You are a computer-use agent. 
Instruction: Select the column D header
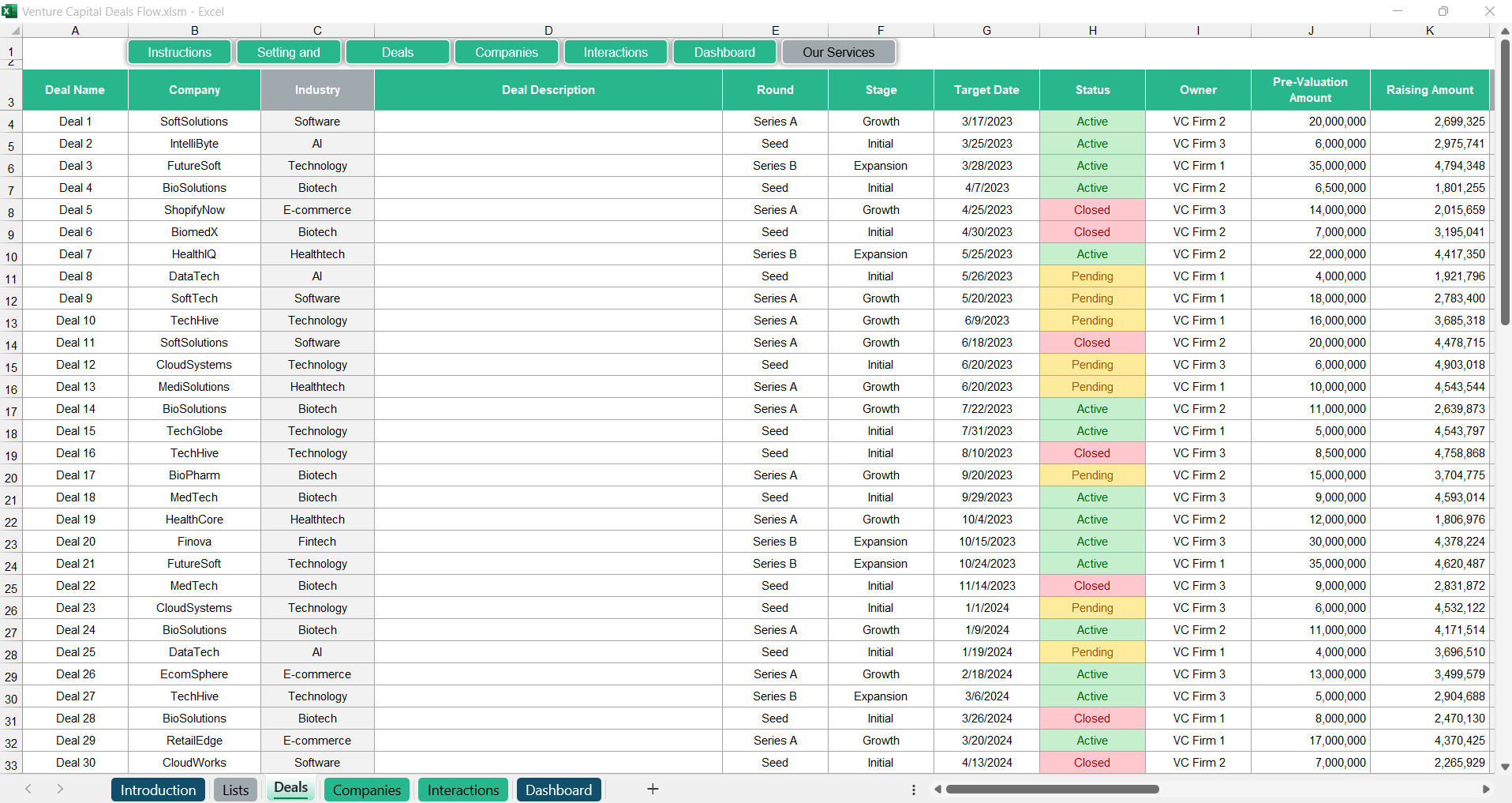[x=548, y=30]
